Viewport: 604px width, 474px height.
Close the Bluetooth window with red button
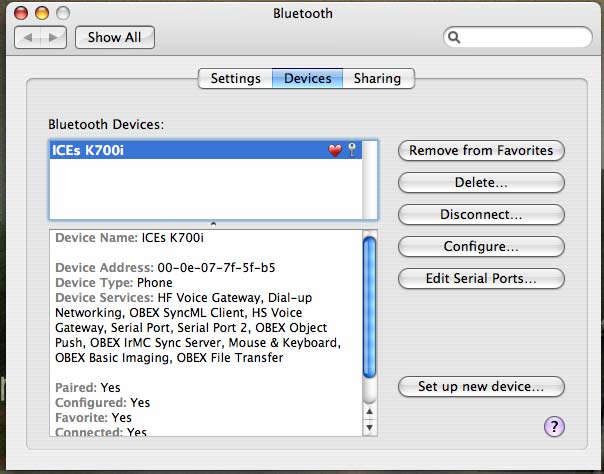[x=21, y=13]
